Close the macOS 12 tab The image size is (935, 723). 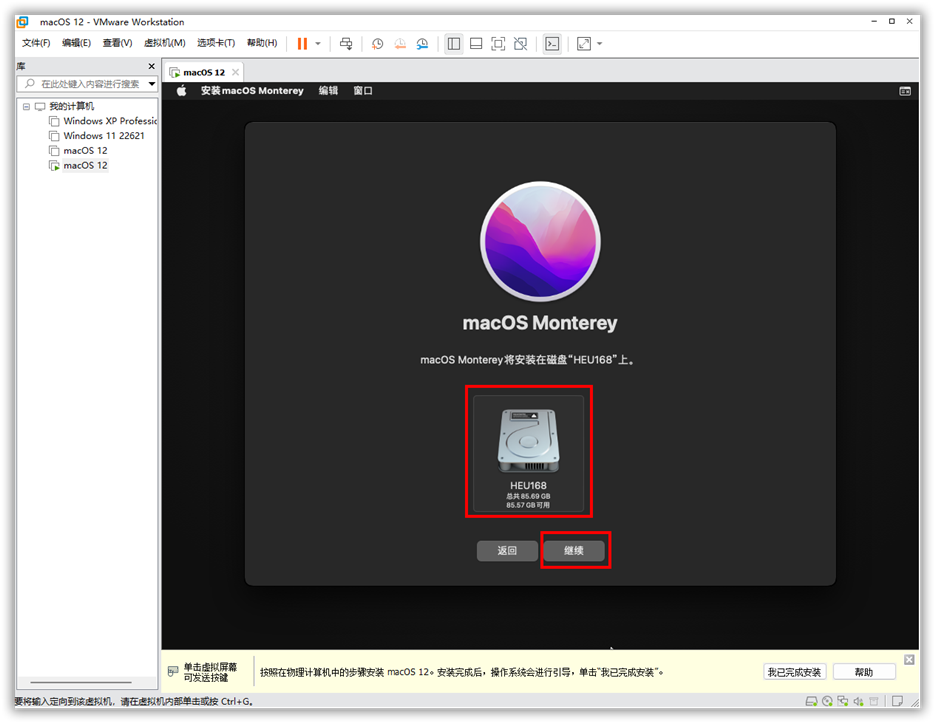click(236, 72)
